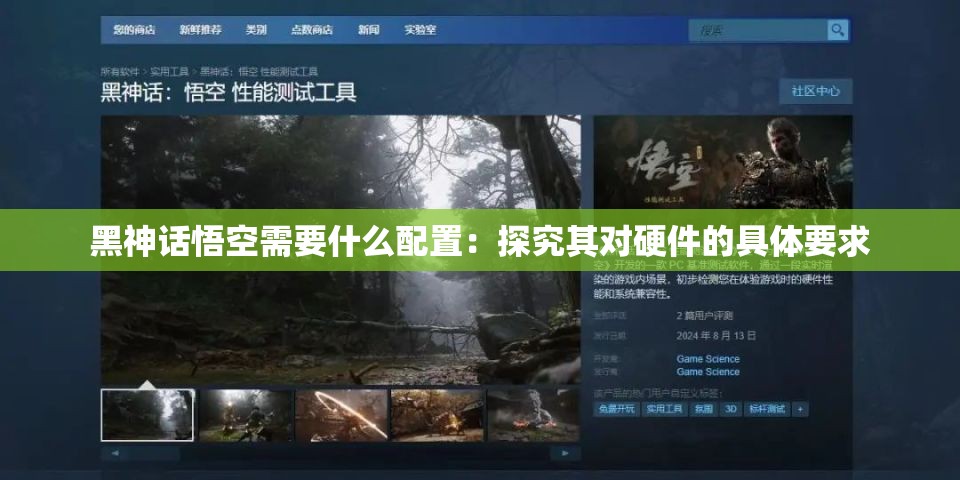Screen dimensions: 960x480
Task: Select the 标杆测试 tag
Action: [x=766, y=409]
